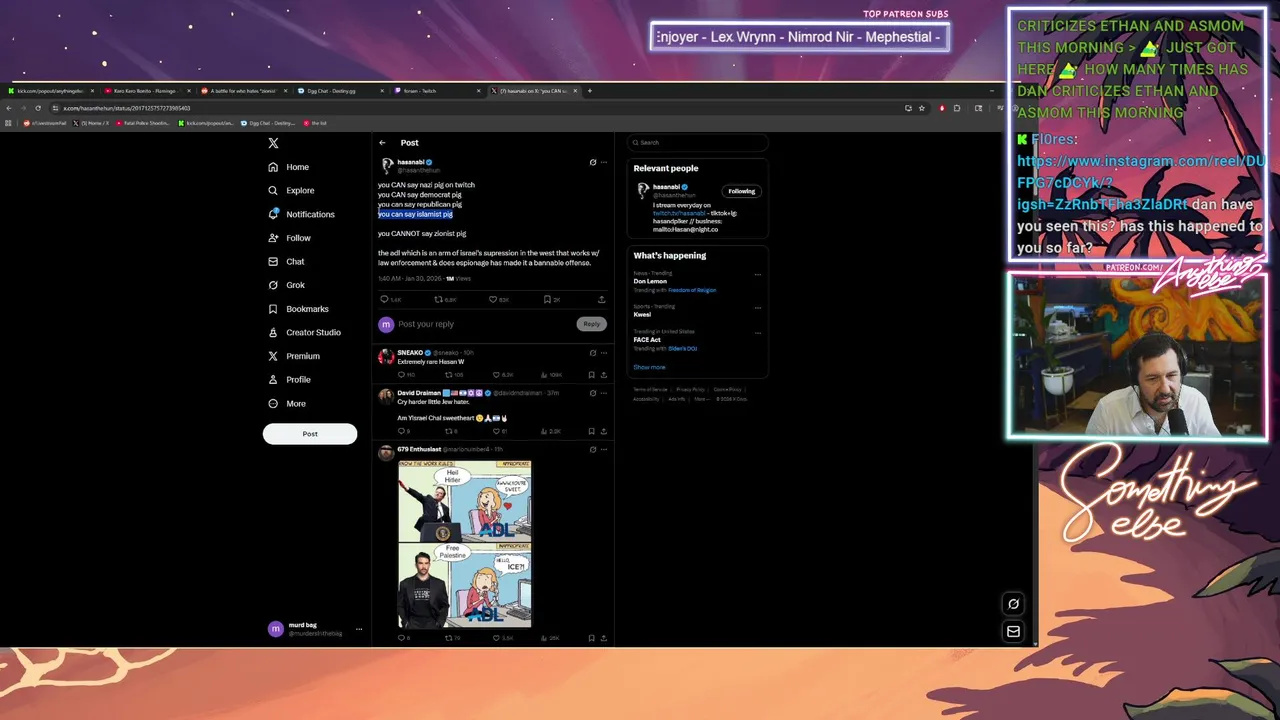Screen dimensions: 1280x720
Task: Bookmark SNEAKO's reply
Action: point(591,375)
